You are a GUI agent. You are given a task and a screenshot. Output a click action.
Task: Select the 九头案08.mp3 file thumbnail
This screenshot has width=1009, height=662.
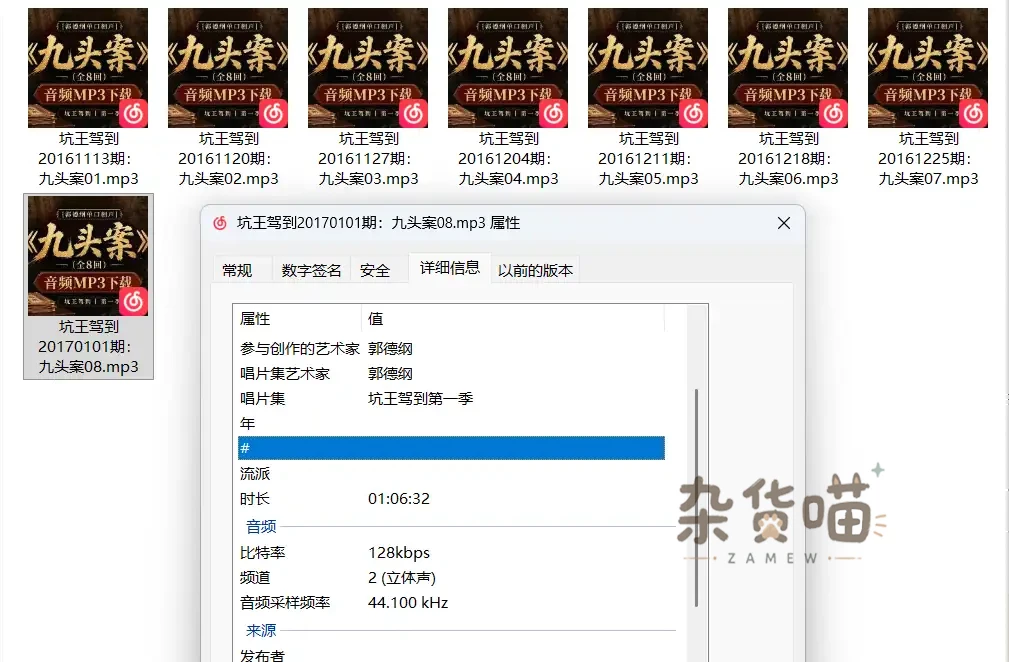click(88, 256)
